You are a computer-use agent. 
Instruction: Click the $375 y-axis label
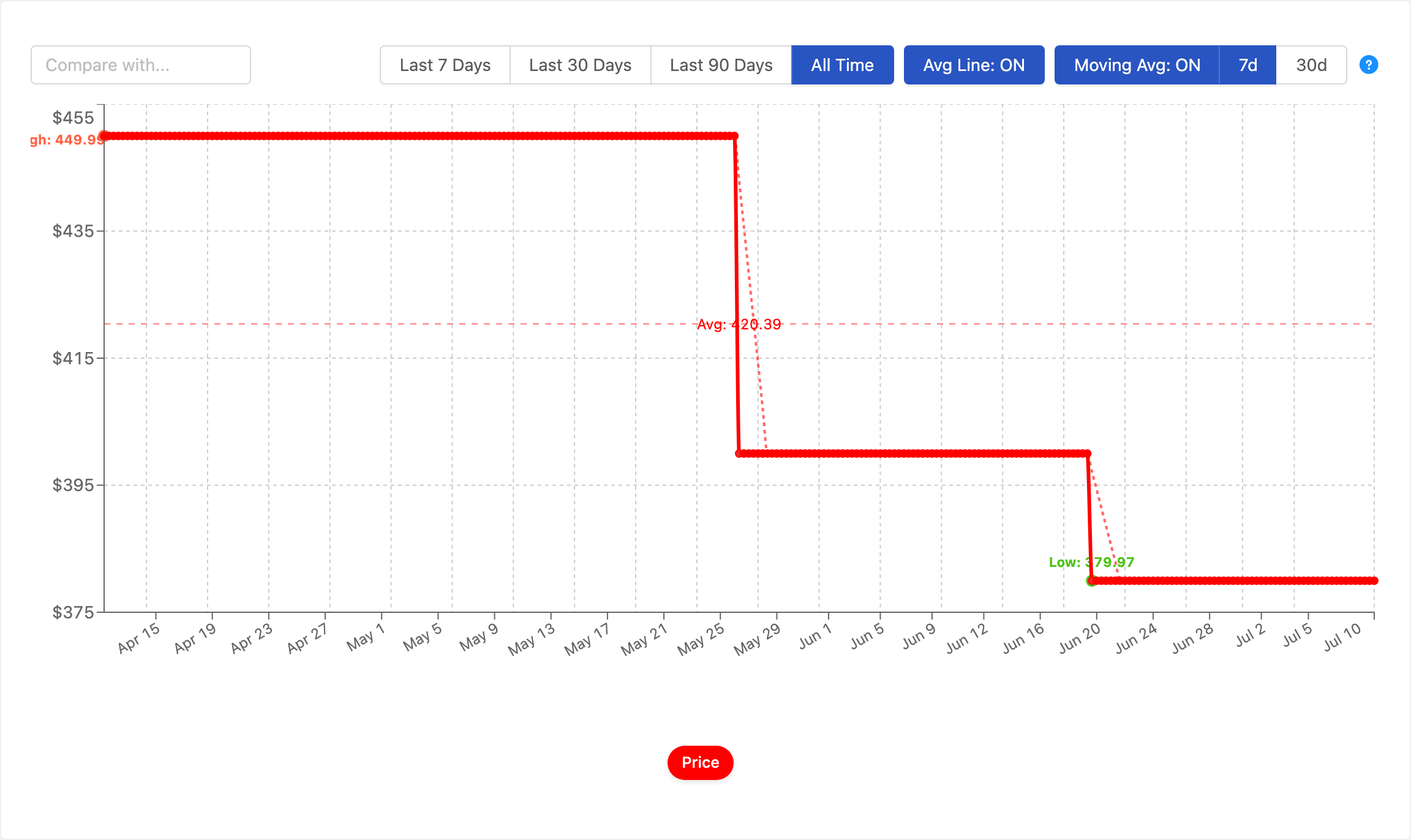[x=73, y=612]
